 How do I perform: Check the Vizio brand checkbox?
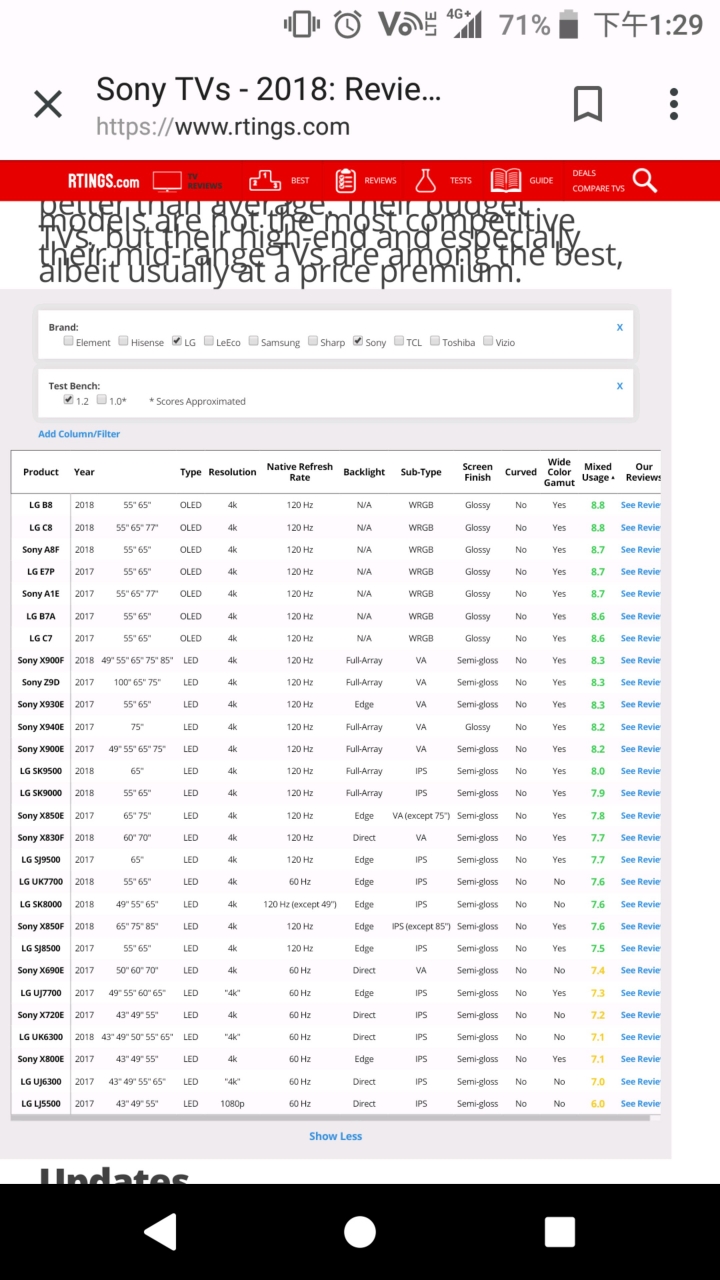point(488,341)
